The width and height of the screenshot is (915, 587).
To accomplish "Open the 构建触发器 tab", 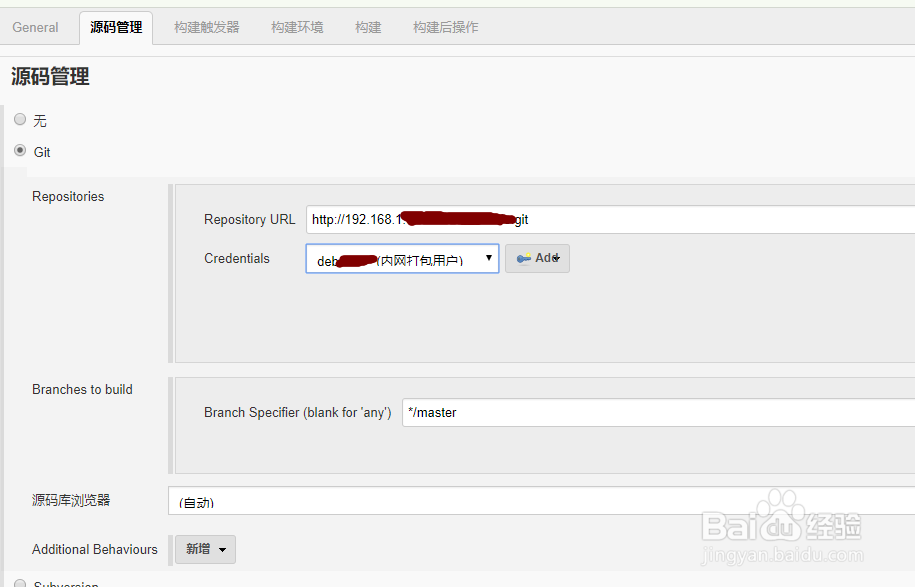I will tap(205, 28).
